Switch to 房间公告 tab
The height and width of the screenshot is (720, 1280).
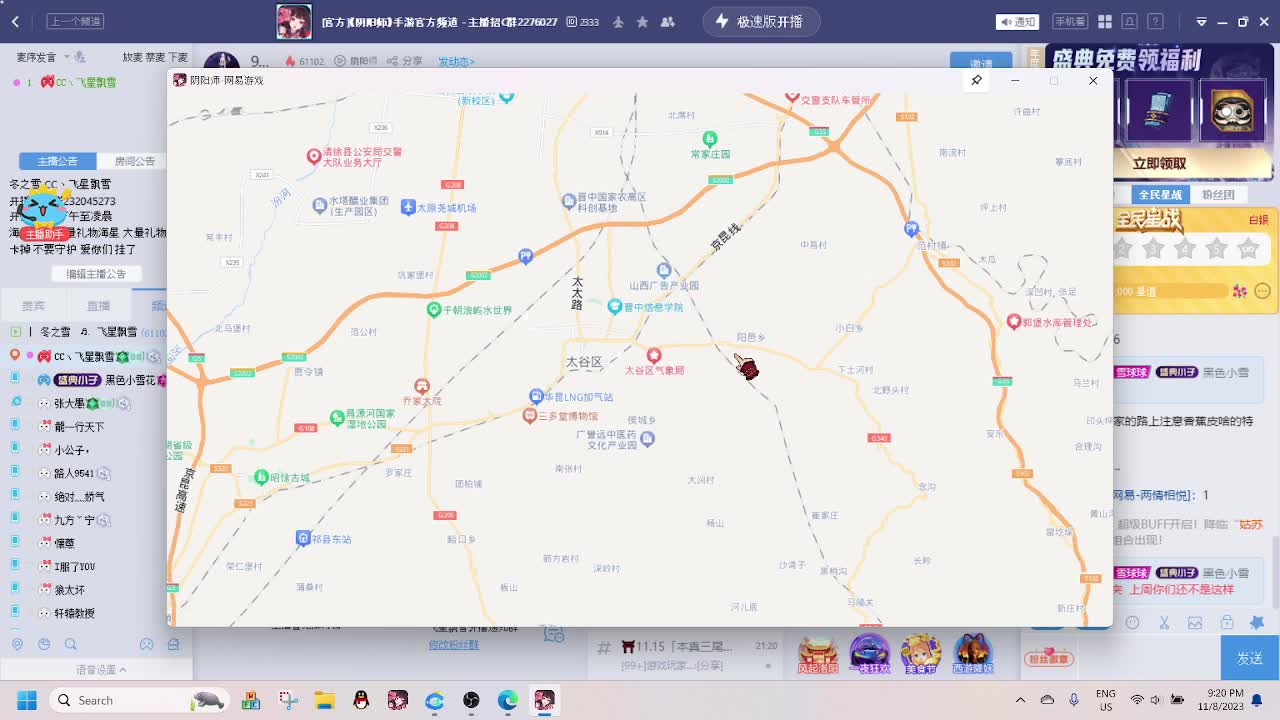[x=134, y=161]
